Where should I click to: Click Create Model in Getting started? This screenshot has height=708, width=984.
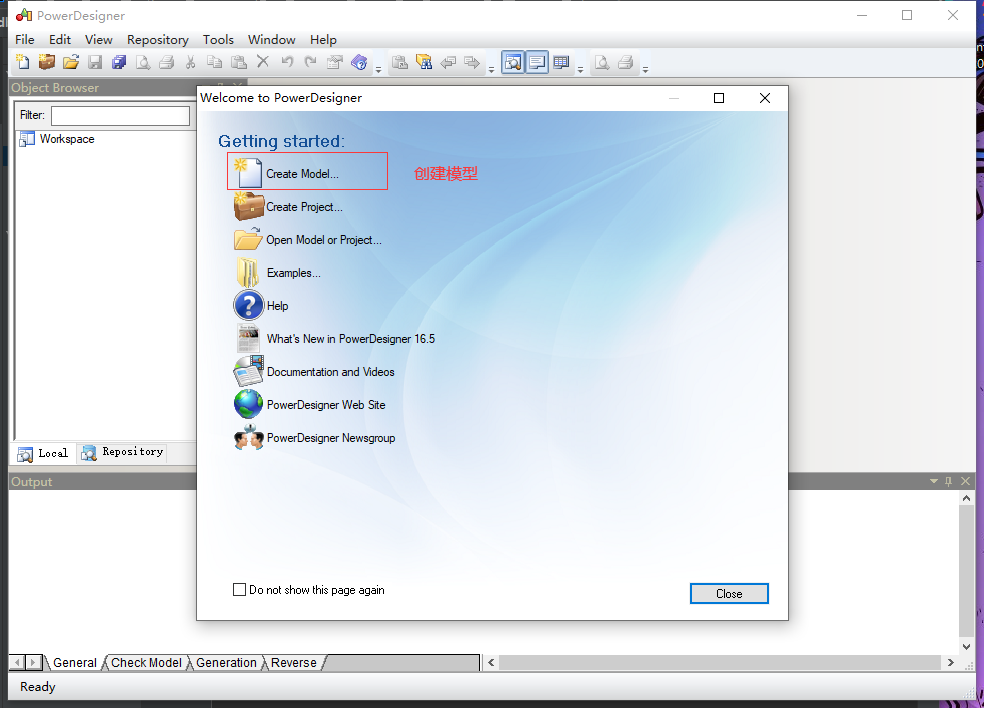302,174
